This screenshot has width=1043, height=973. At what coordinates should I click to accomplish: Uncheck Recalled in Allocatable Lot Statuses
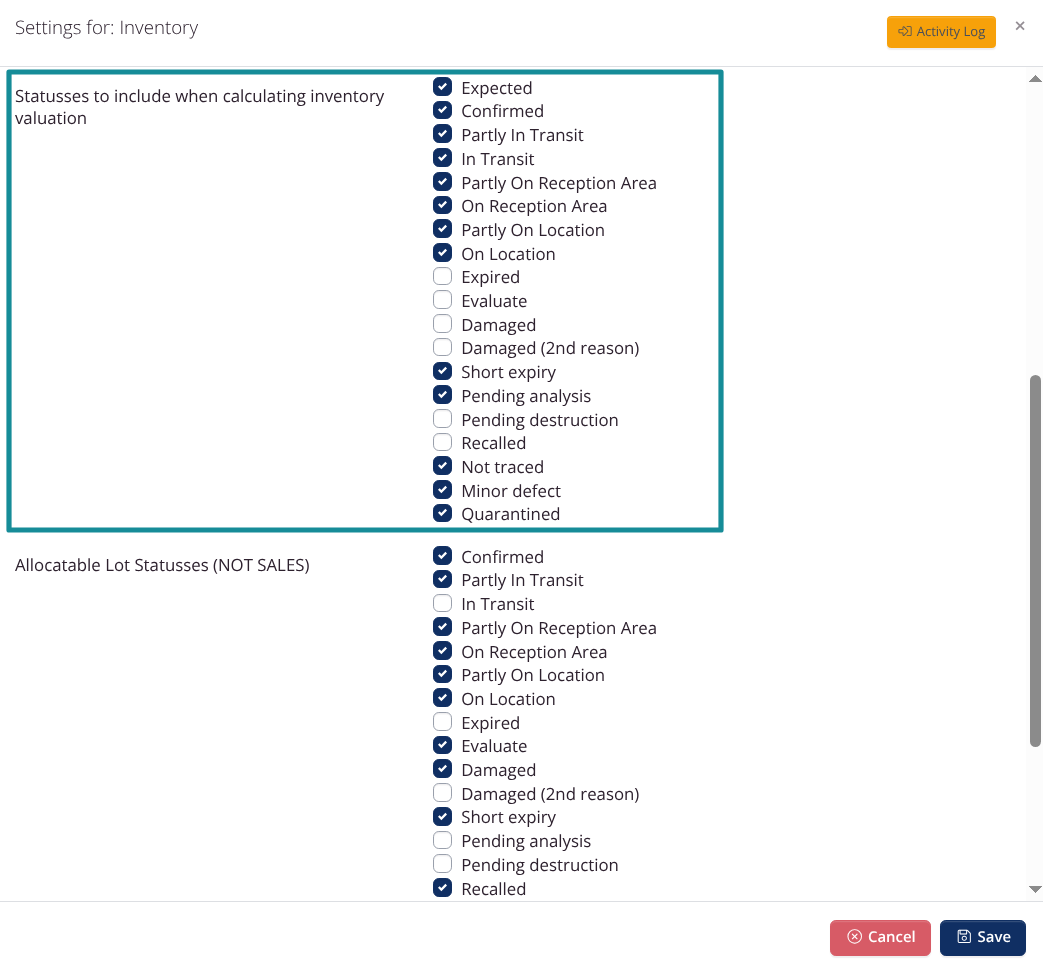point(442,888)
